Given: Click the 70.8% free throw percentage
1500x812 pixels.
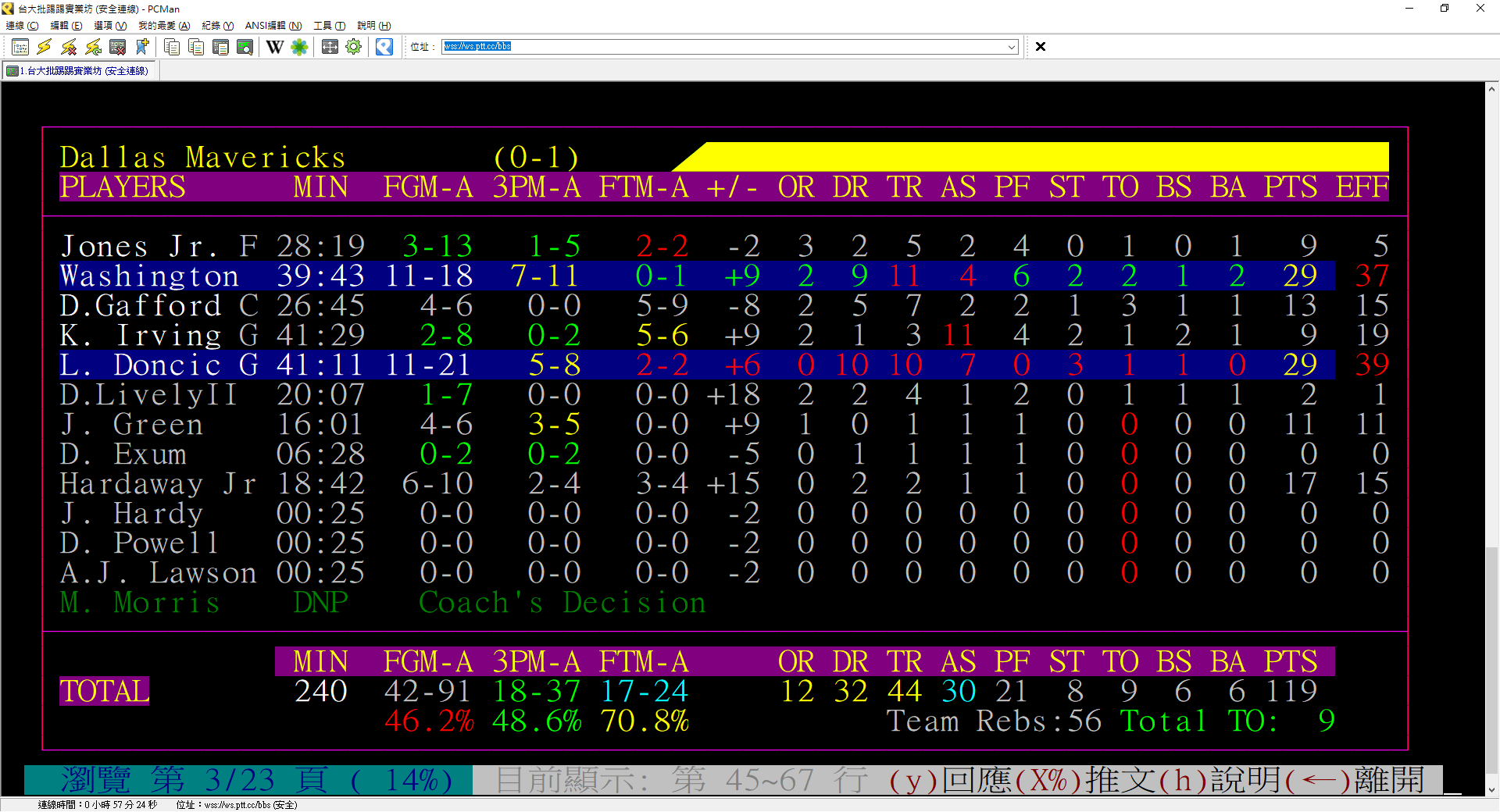Looking at the screenshot, I should (x=645, y=721).
